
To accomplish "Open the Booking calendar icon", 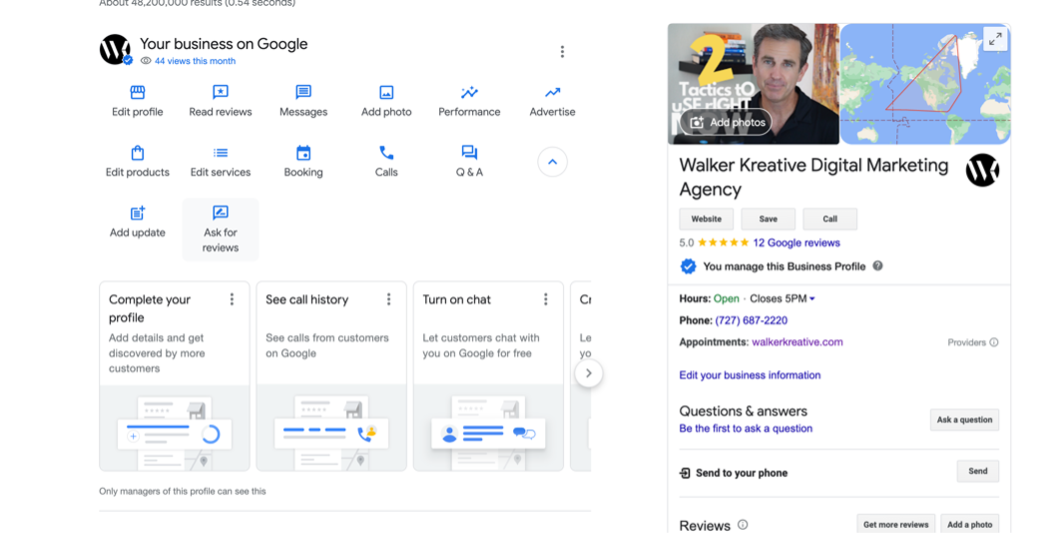I will (x=304, y=153).
